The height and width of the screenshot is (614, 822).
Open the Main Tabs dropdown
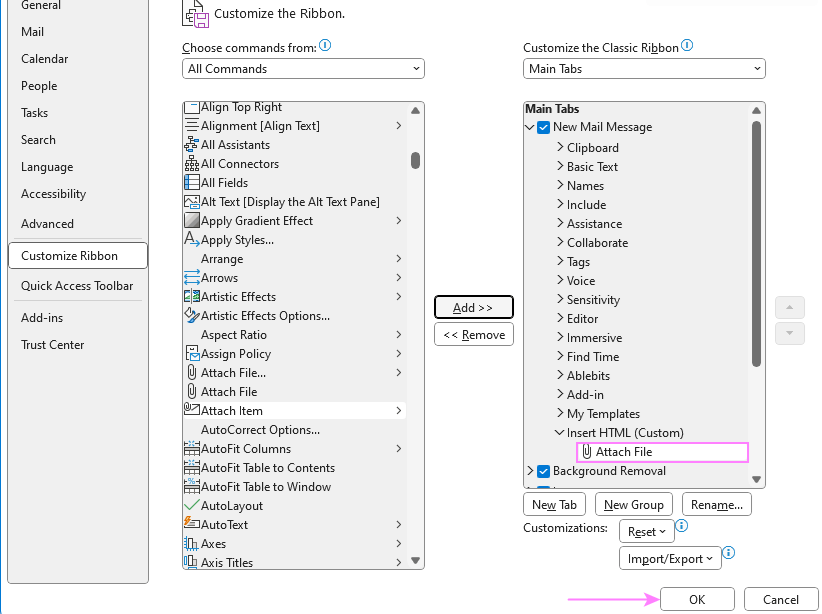click(643, 68)
